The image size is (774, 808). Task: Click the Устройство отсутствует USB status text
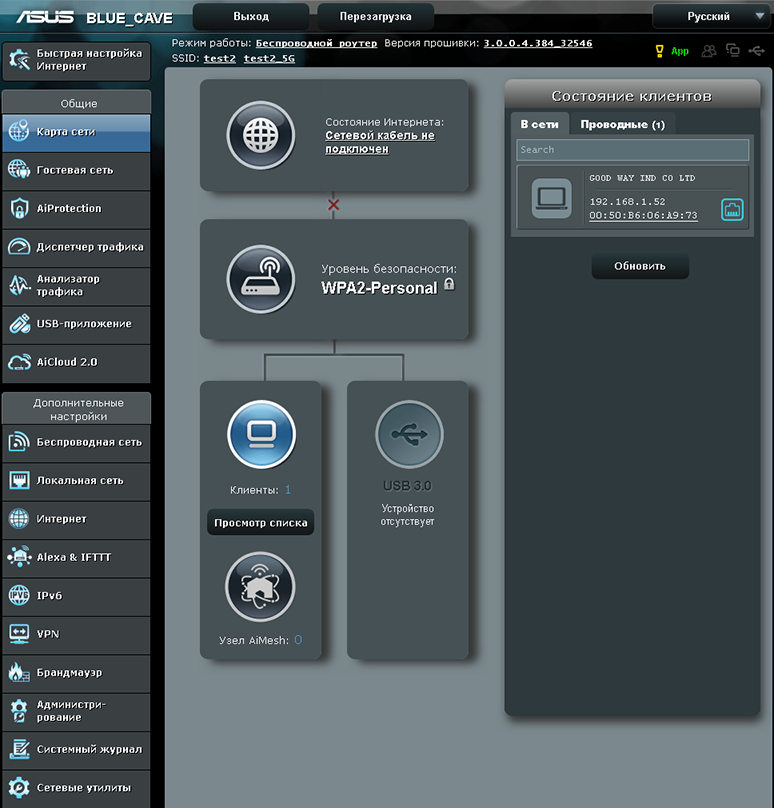coord(408,515)
